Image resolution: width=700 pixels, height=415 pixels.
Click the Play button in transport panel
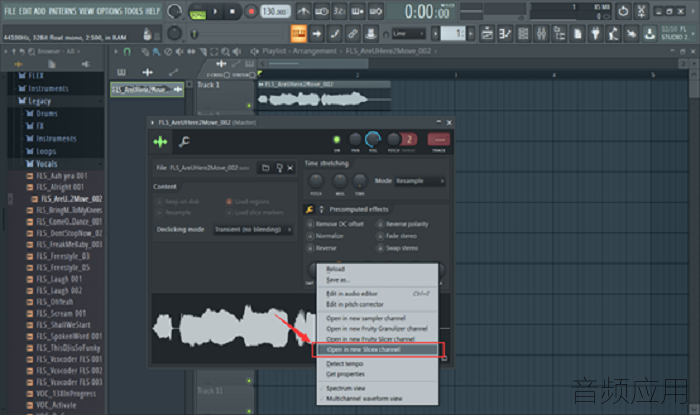click(215, 12)
